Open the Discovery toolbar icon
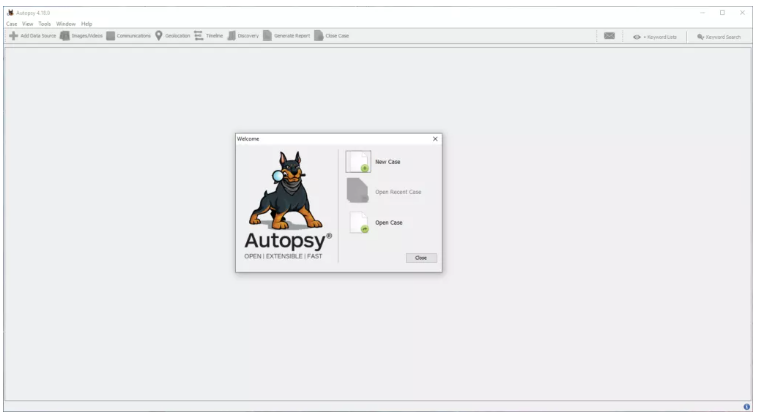The height and width of the screenshot is (416, 757). pos(232,36)
